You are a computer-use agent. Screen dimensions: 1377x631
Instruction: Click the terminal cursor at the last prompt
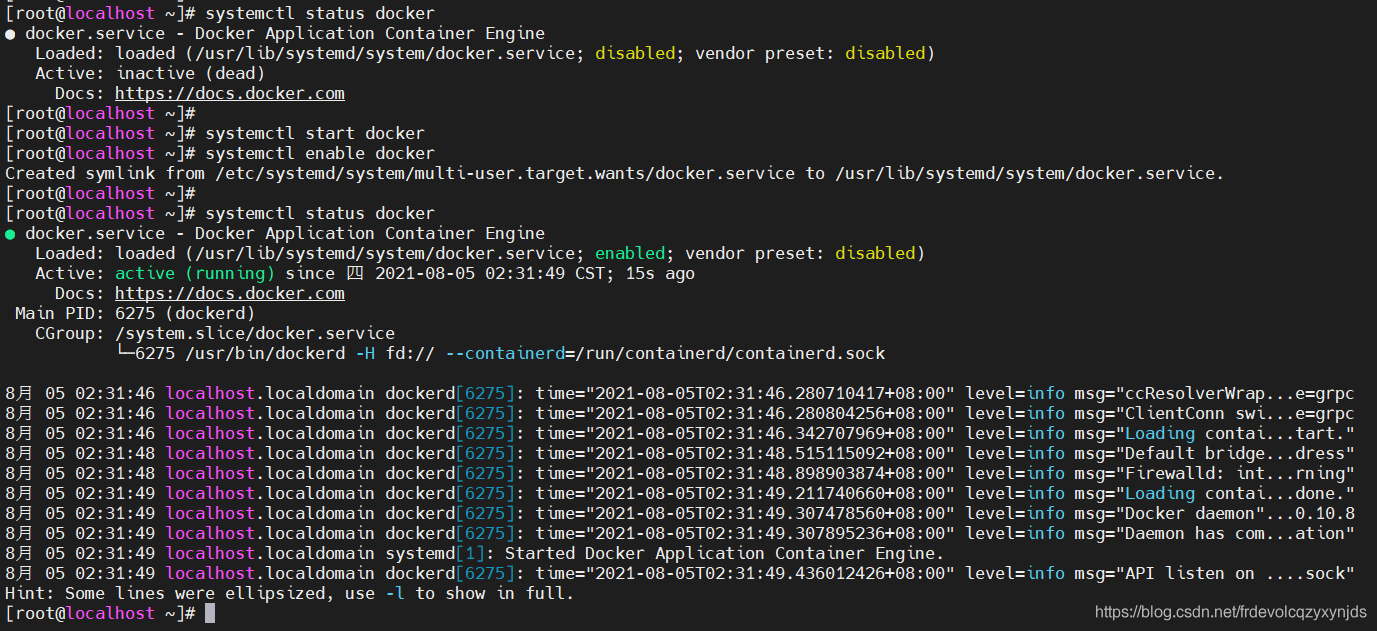pos(210,613)
